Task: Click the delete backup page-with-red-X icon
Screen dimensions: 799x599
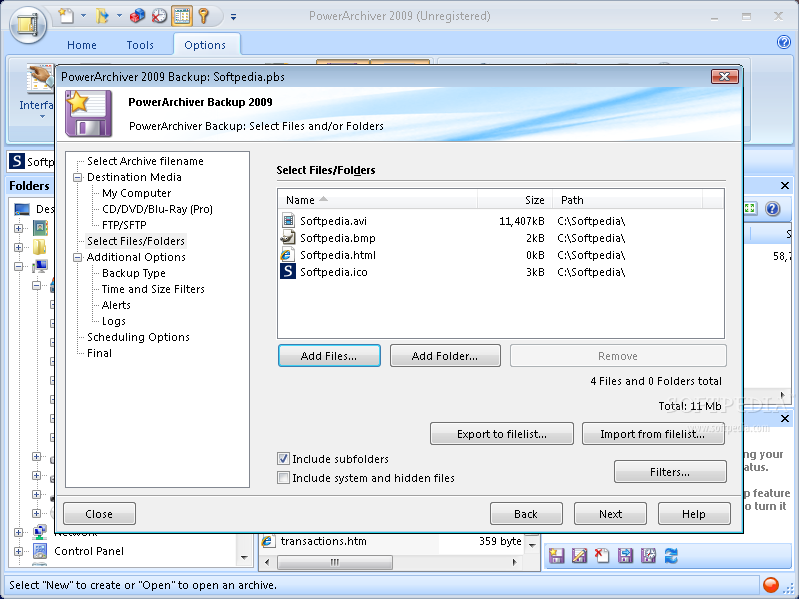Action: pos(602,555)
